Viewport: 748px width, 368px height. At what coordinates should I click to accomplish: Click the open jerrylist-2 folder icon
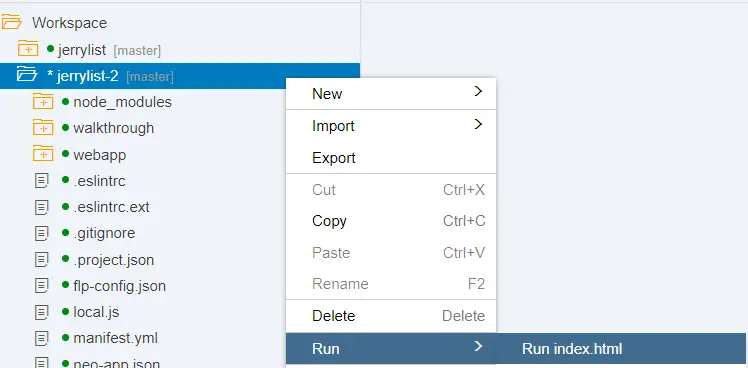(x=27, y=75)
